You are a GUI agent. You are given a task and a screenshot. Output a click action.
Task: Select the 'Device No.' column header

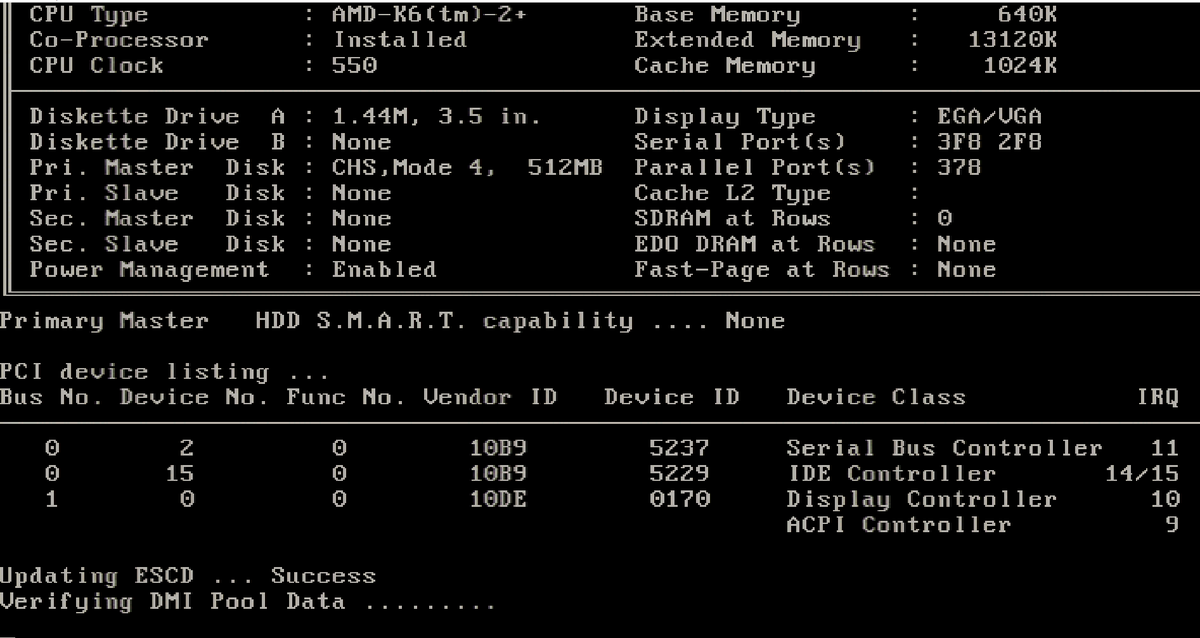194,398
